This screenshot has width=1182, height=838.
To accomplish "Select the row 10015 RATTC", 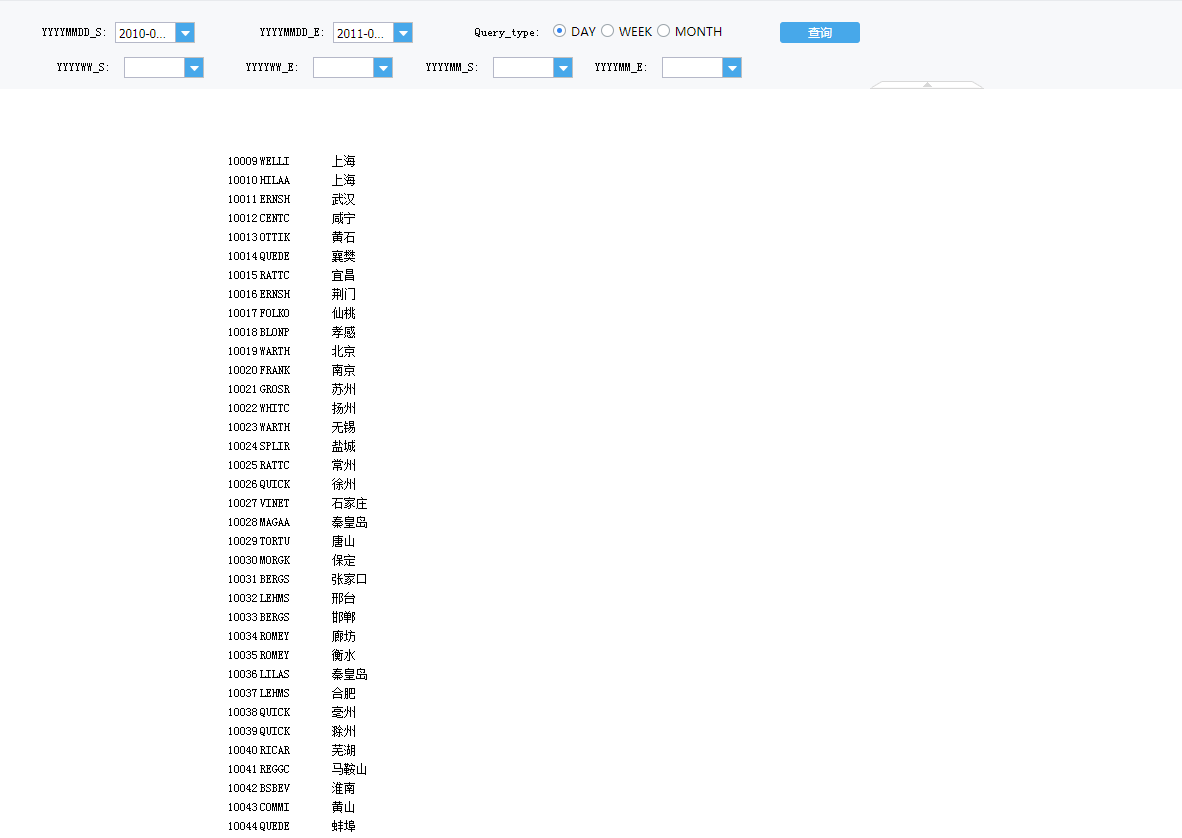I will click(x=292, y=275).
